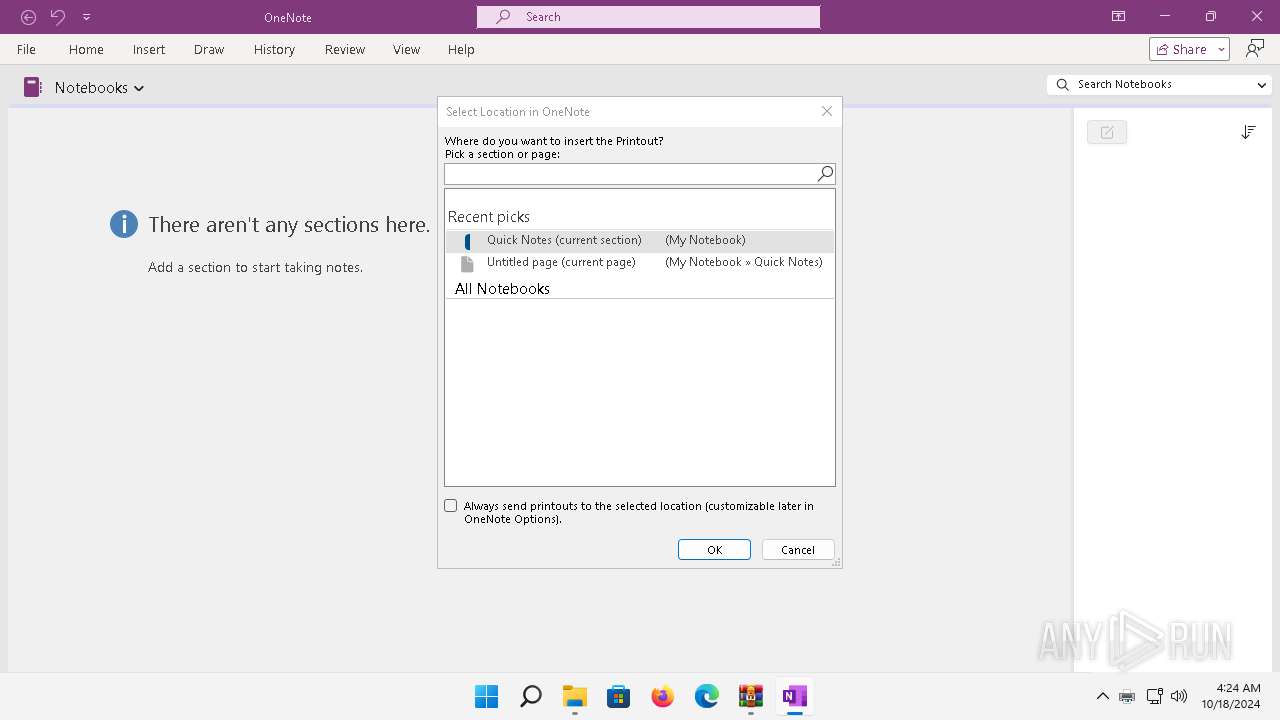Click the sort pages icon
Image resolution: width=1280 pixels, height=720 pixels.
click(x=1248, y=132)
